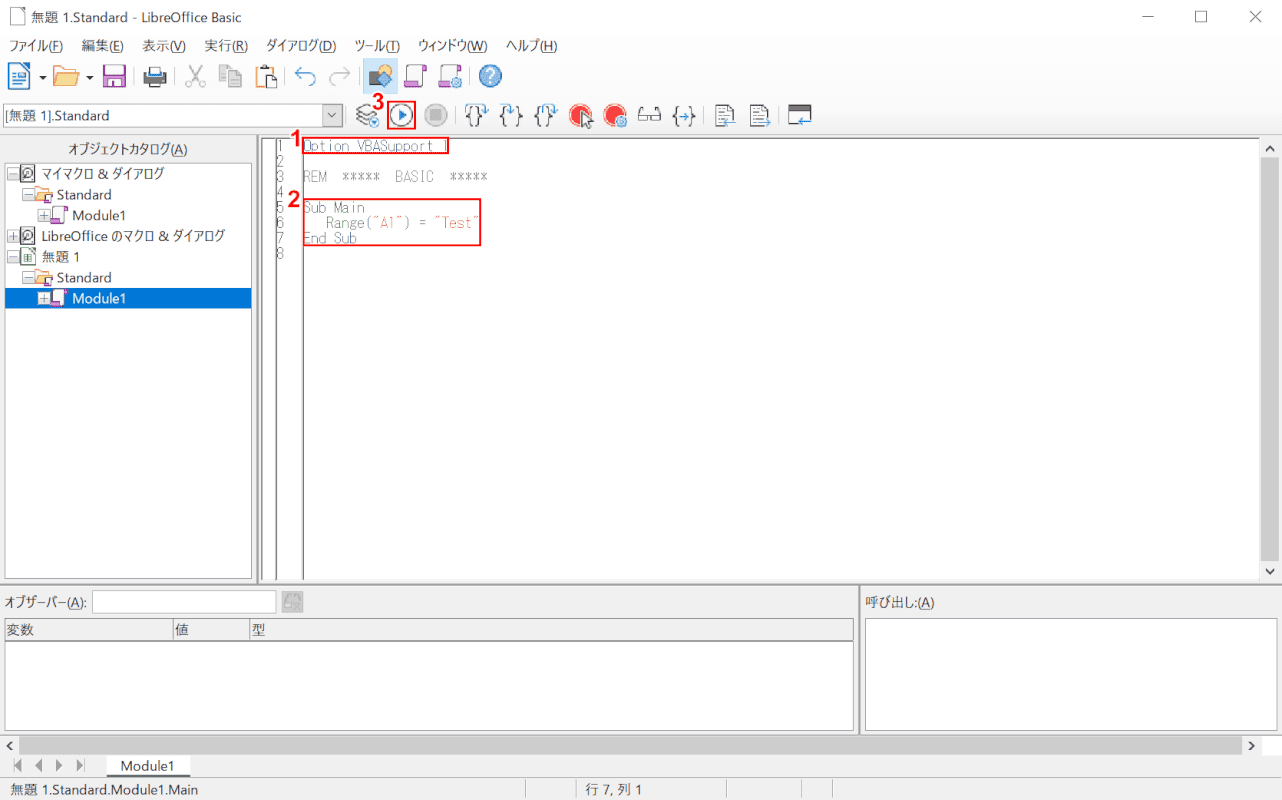The height and width of the screenshot is (800, 1282).
Task: Collapse Standard folder inside 無題 1
Action: [27, 278]
